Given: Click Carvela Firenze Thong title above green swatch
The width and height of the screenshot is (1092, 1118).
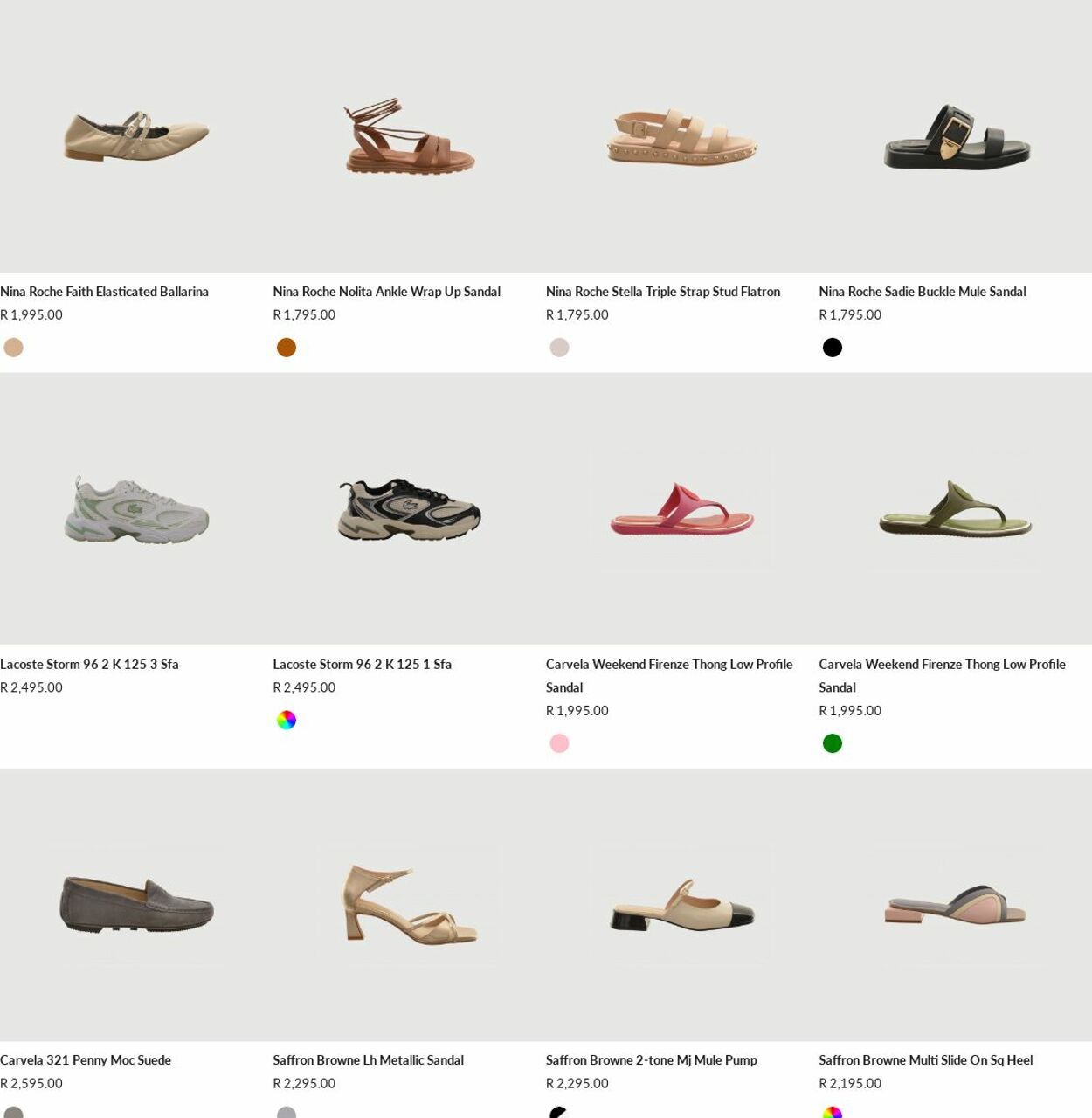Looking at the screenshot, I should (942, 675).
